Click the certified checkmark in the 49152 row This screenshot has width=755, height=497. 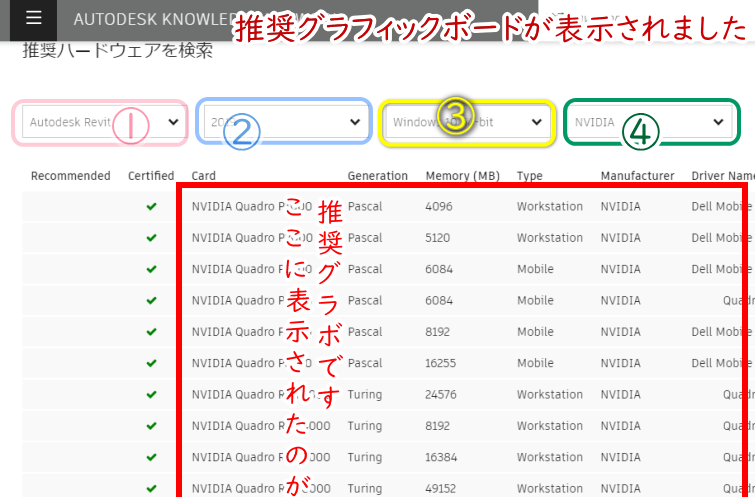tap(152, 488)
